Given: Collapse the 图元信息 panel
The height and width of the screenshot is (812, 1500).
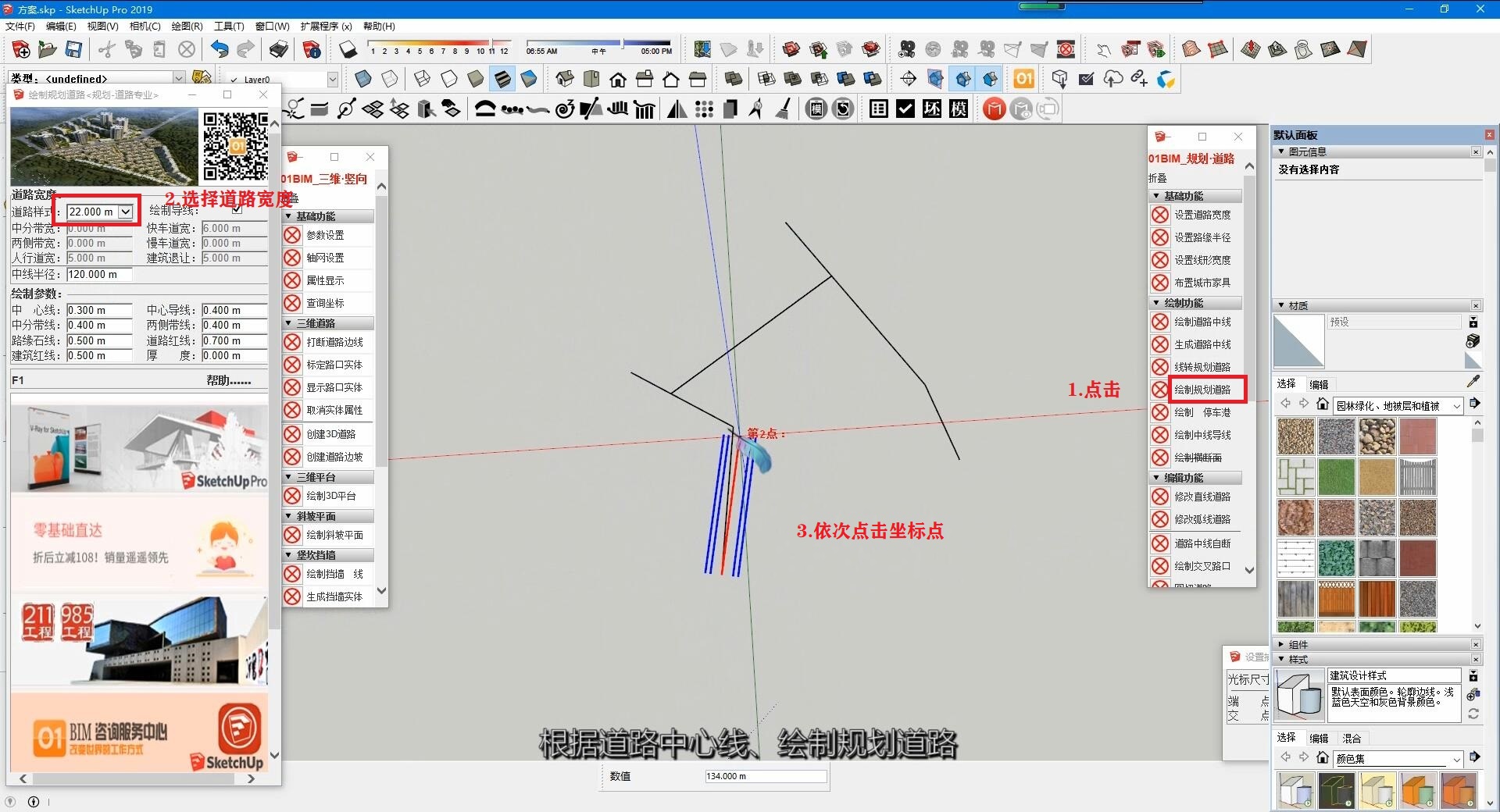Looking at the screenshot, I should 1281,151.
